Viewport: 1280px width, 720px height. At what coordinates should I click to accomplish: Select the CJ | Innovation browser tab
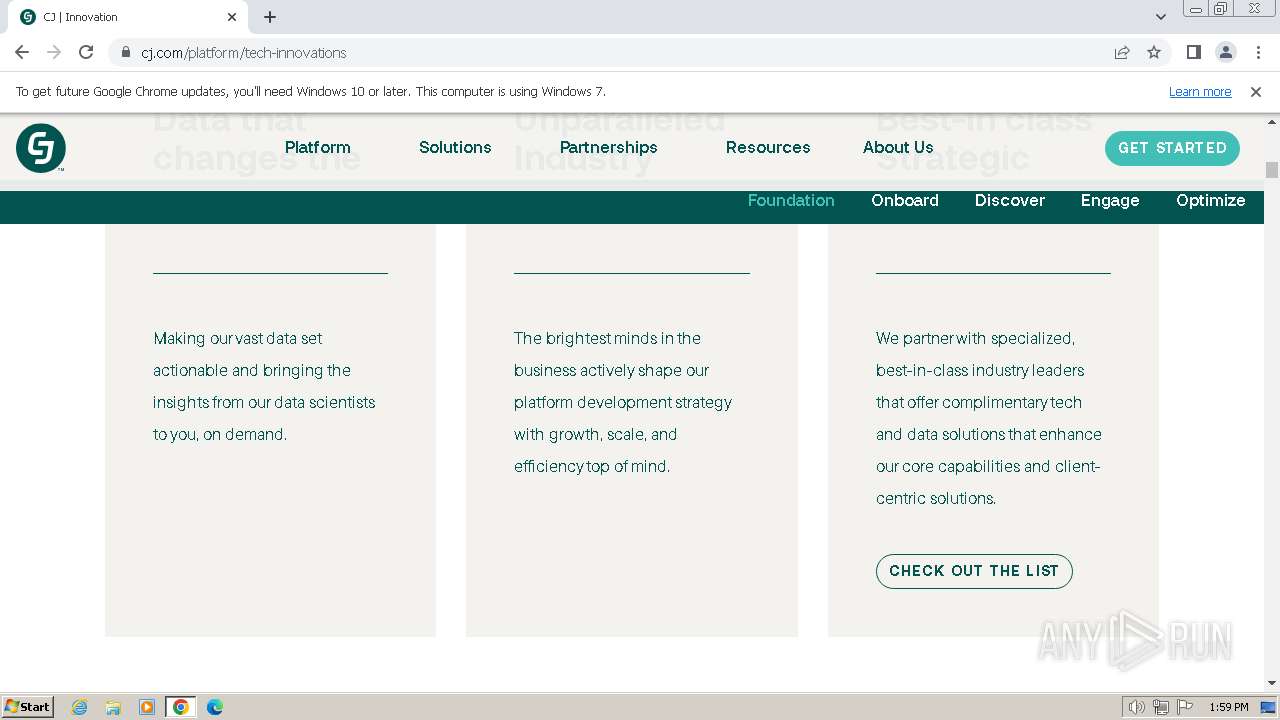coord(128,17)
